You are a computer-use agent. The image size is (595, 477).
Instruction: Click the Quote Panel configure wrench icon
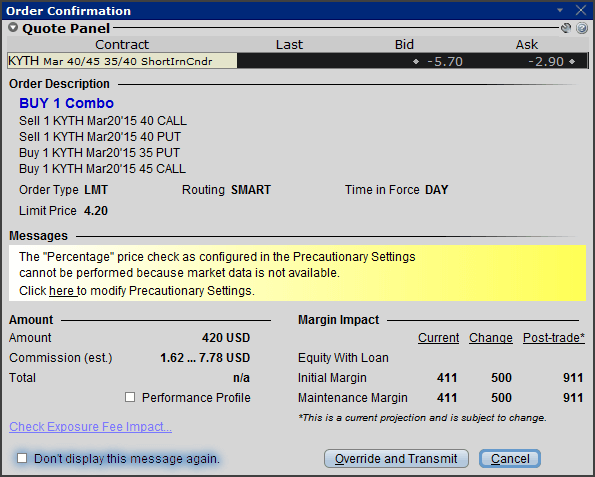[566, 28]
